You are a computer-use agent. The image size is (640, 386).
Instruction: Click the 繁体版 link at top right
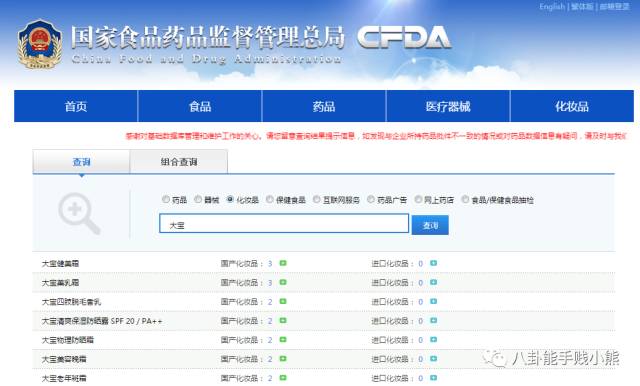point(582,7)
